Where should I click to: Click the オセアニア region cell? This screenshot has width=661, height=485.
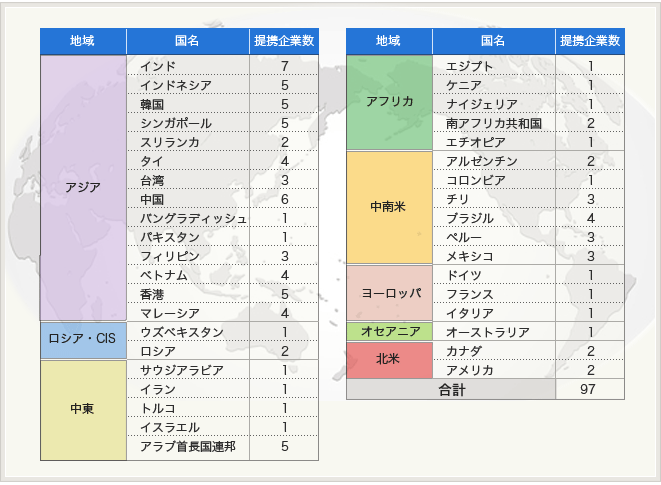[x=389, y=332]
